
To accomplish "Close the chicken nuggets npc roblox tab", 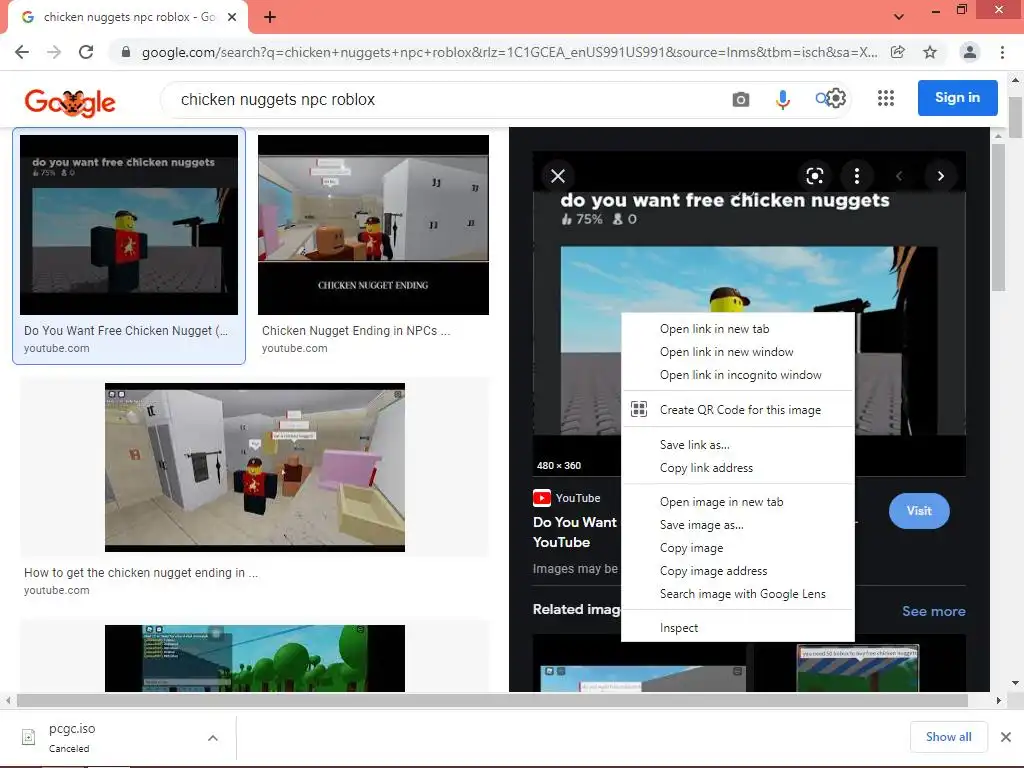I will click(232, 17).
